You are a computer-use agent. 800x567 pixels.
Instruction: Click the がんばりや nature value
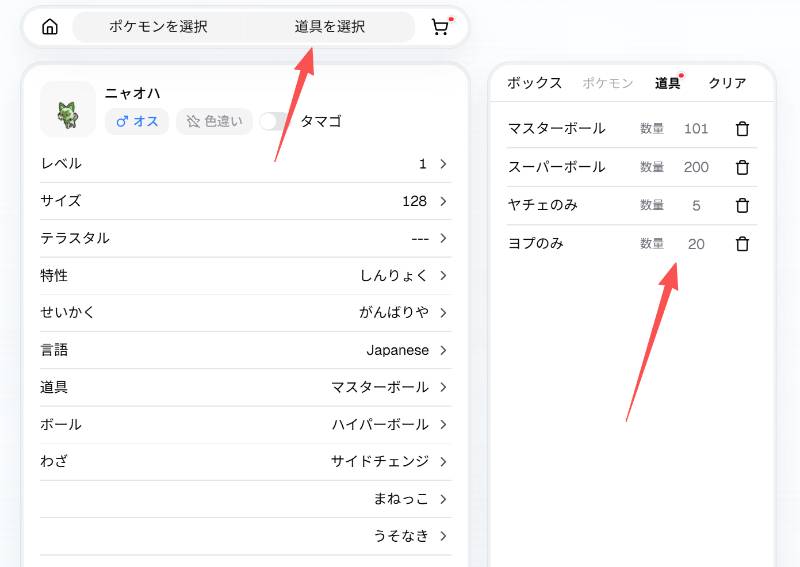[x=394, y=312]
